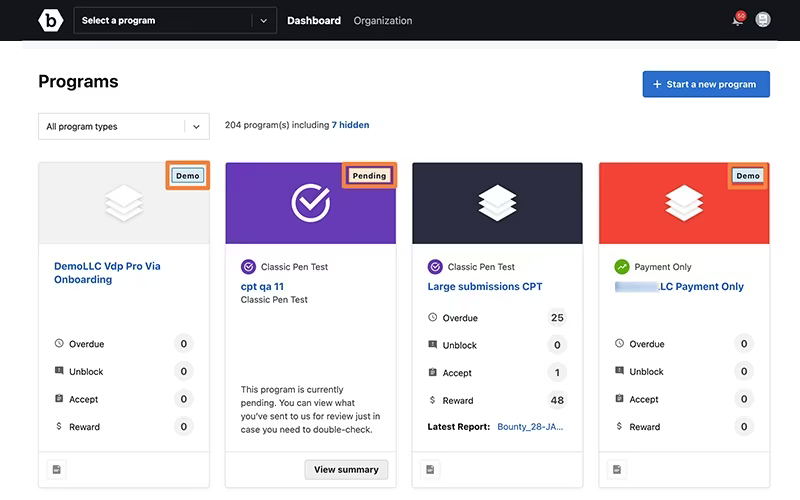Open Large submissions CPT program
The image size is (800, 500).
click(x=485, y=287)
